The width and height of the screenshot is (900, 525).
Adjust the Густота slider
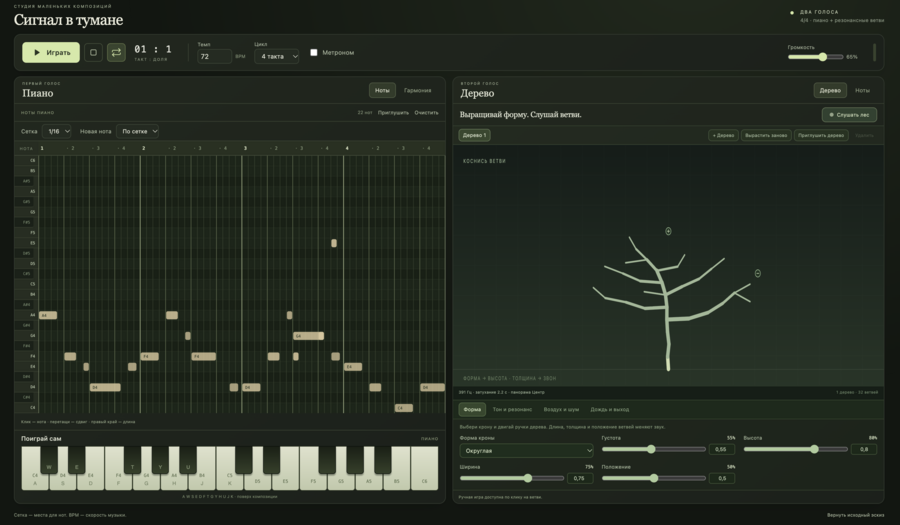[653, 449]
